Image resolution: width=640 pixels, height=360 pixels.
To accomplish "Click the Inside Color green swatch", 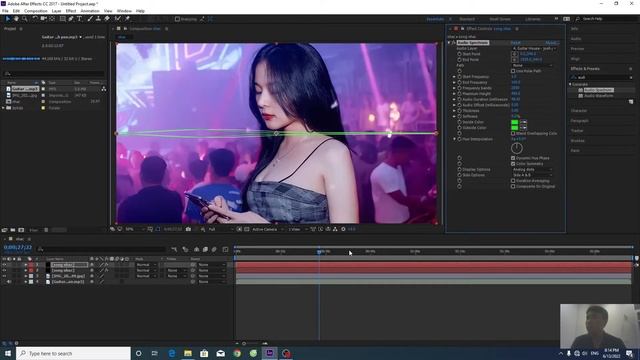I will 515,122.
